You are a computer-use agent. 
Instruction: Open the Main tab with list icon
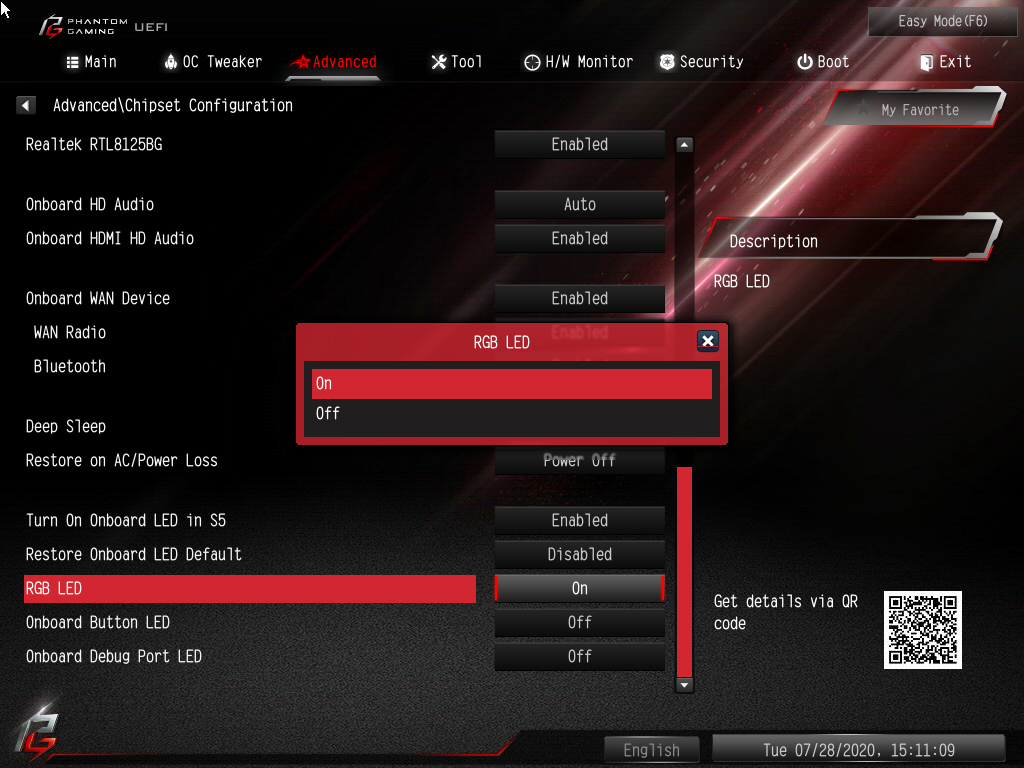(91, 62)
